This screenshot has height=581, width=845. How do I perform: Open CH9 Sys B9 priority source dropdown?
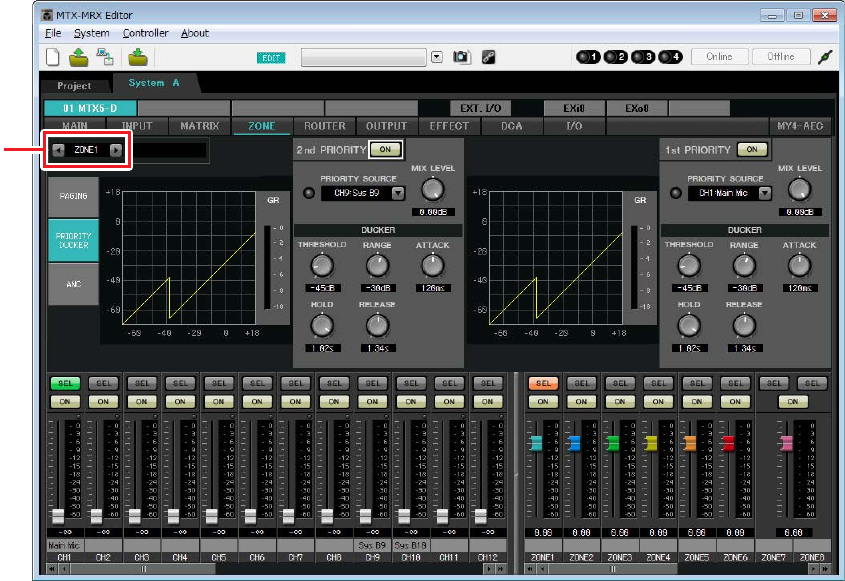coord(398,193)
